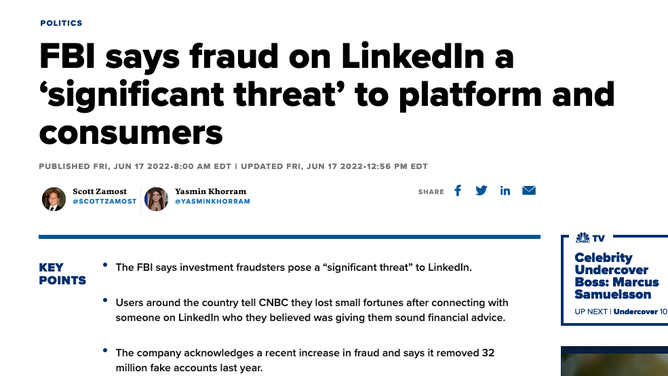Visit @SCOTTZAMOST Twitter handle

[x=104, y=201]
